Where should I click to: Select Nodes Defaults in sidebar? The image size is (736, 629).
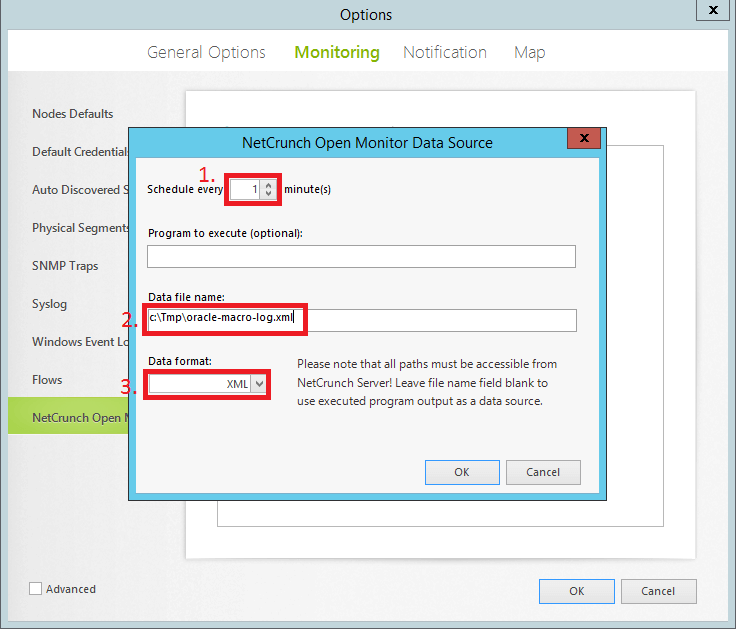tap(72, 114)
